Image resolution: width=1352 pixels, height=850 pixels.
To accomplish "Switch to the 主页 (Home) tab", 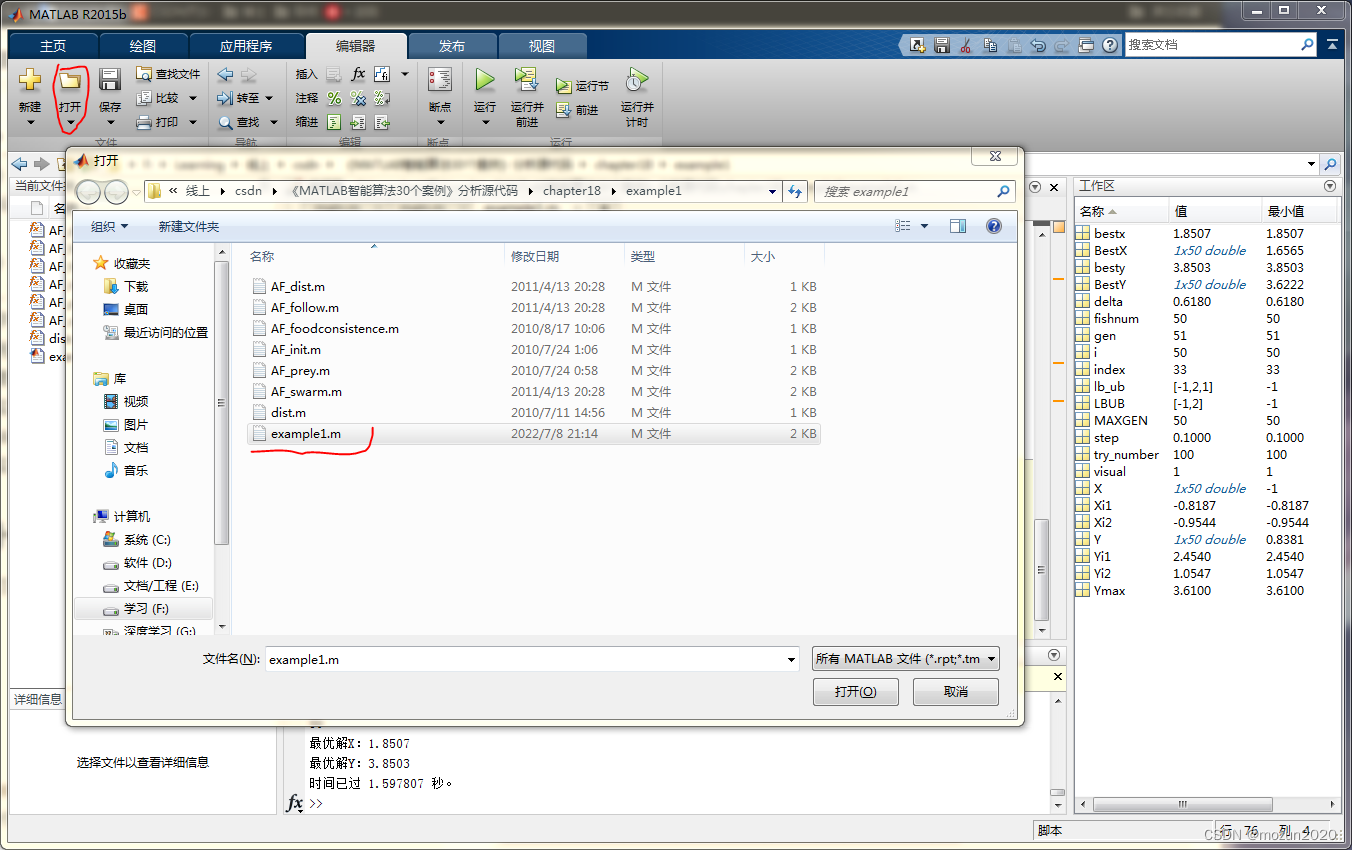I will [53, 46].
